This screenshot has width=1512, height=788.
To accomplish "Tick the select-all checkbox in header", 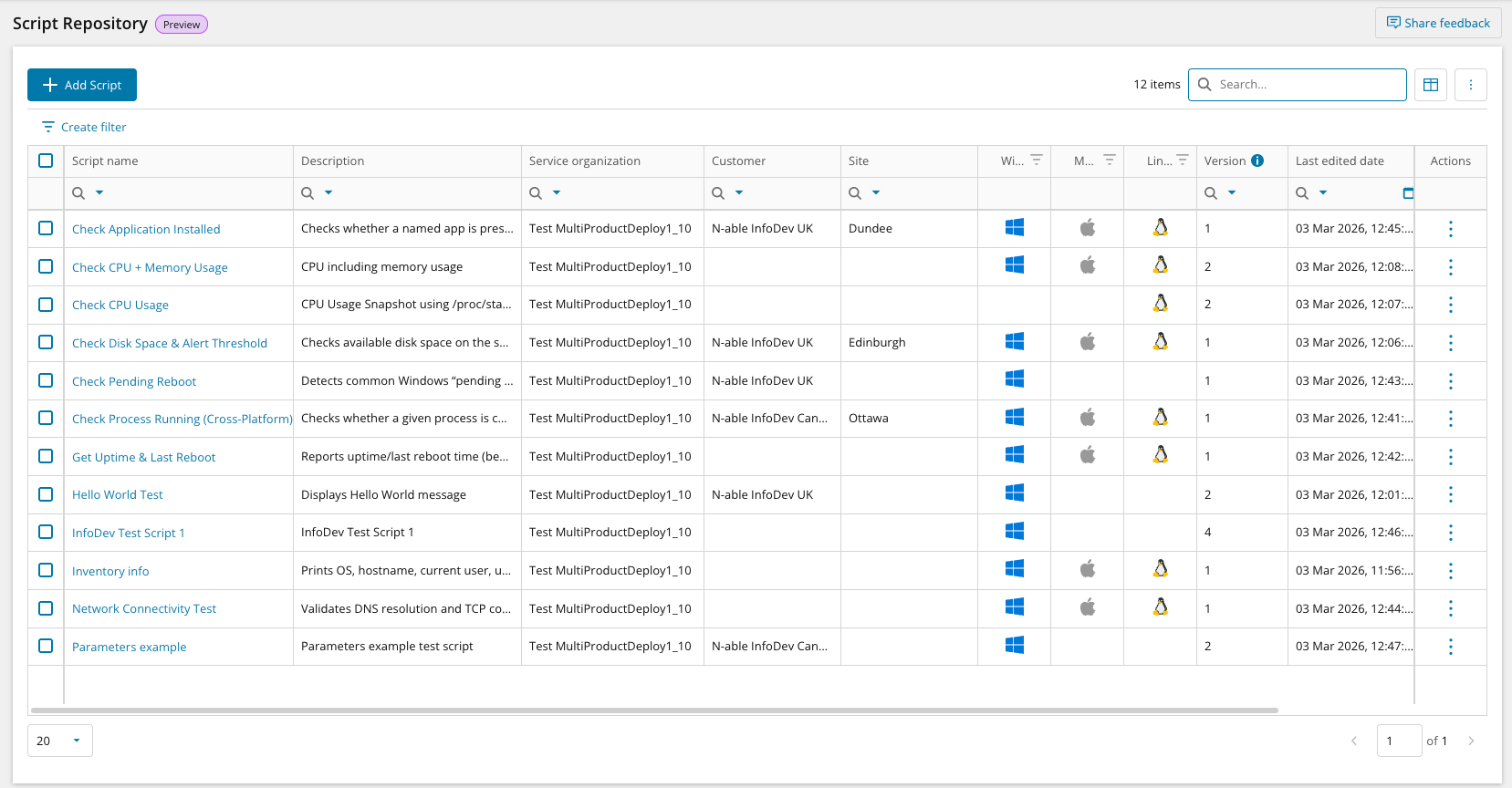I will 46,161.
